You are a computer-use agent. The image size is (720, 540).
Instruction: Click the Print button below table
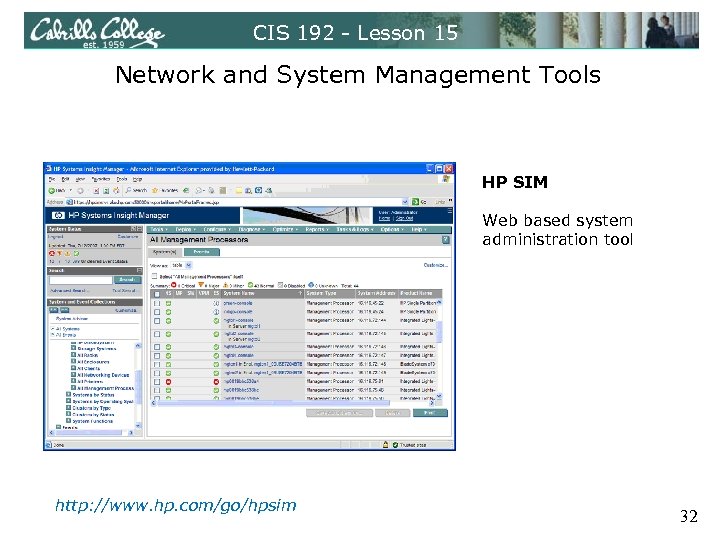click(430, 413)
